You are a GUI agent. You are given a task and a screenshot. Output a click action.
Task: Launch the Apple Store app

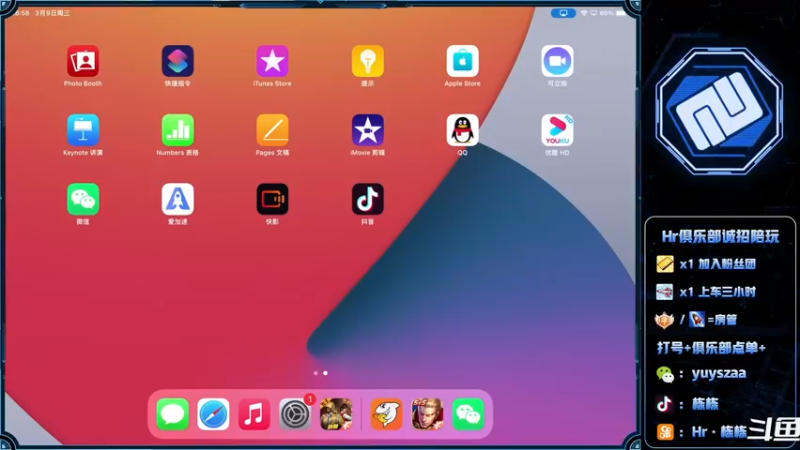click(462, 61)
